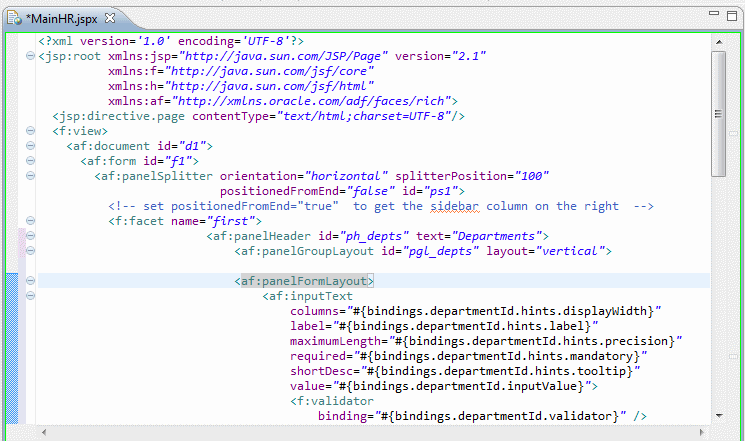Viewport: 745px width, 441px height.
Task: Click the id value "ps1"
Action: [x=440, y=191]
